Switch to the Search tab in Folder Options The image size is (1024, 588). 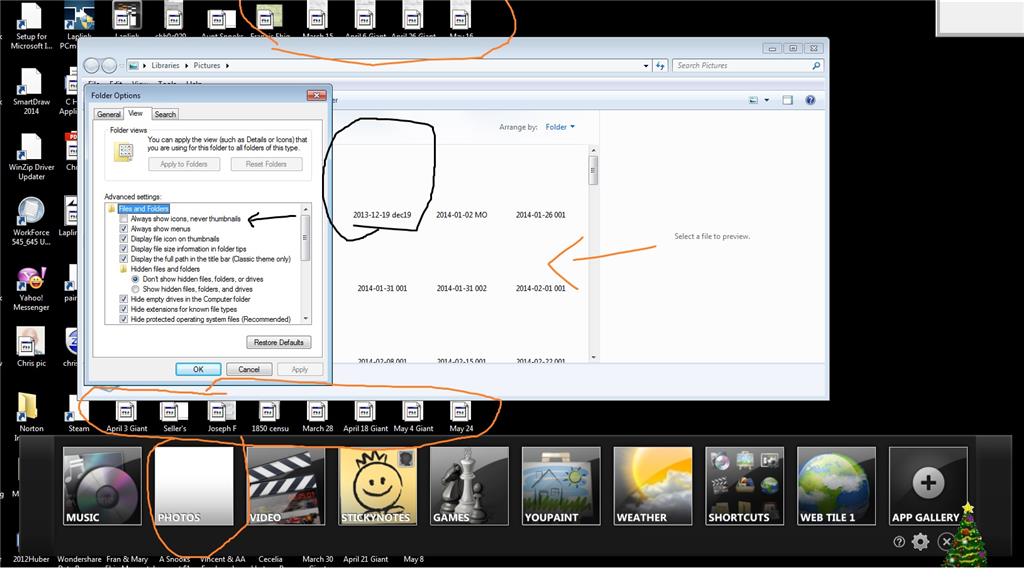pyautogui.click(x=165, y=114)
